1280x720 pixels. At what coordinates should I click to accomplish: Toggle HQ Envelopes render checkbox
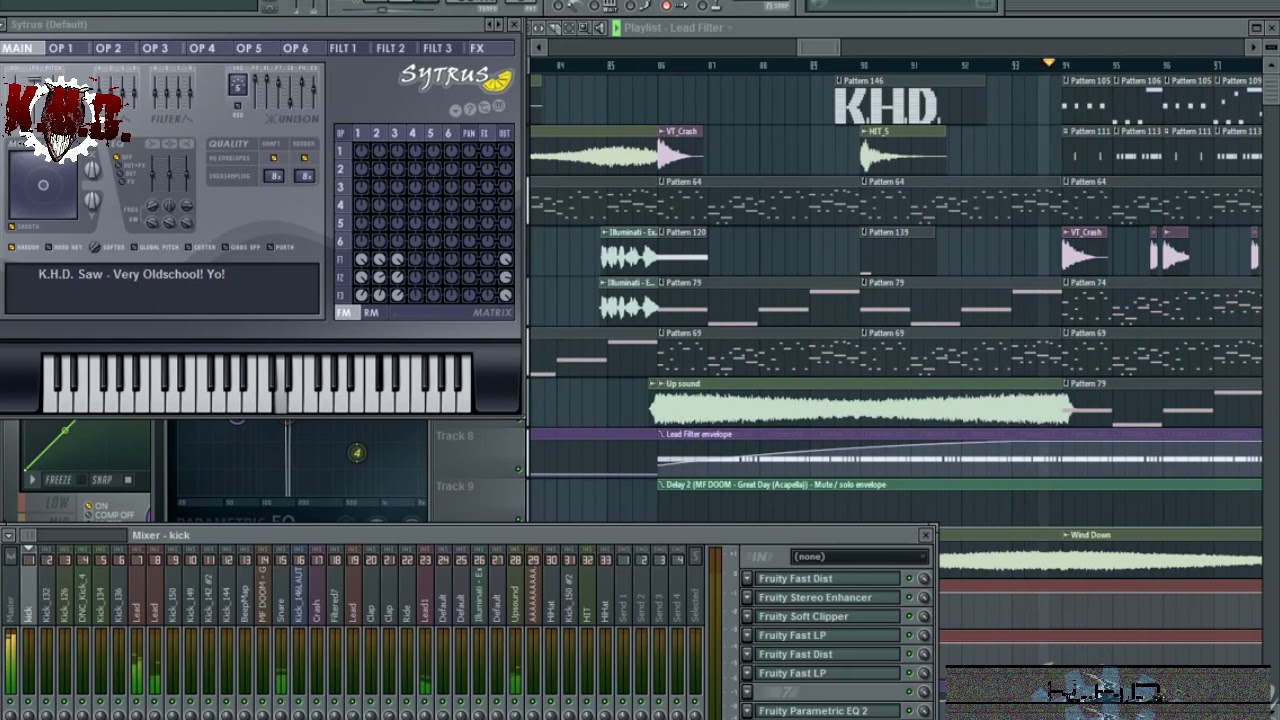pyautogui.click(x=305, y=158)
